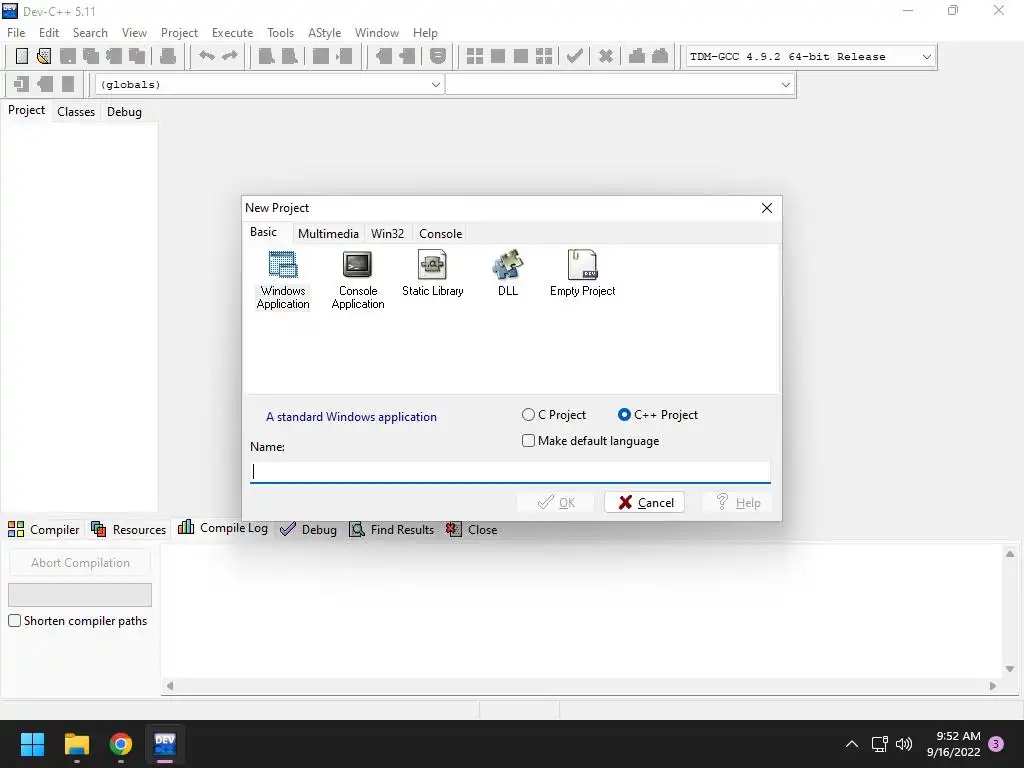Click the Rebuild All toolbar icon
The height and width of the screenshot is (768, 1024).
[544, 56]
